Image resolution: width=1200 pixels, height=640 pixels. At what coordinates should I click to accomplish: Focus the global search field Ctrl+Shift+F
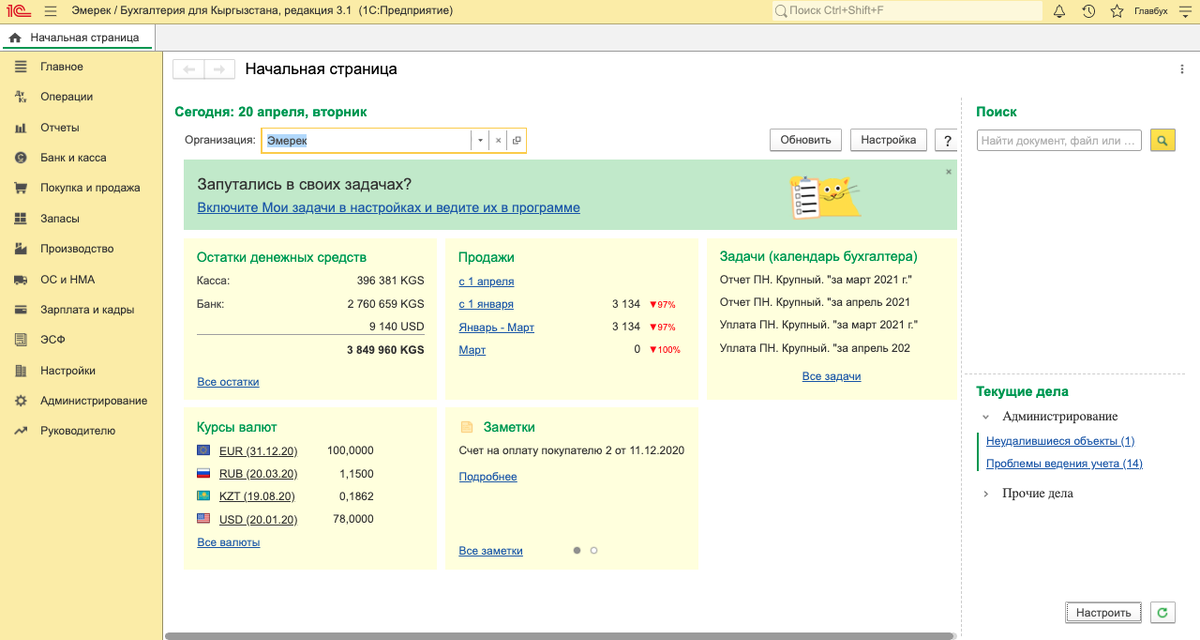click(x=905, y=11)
